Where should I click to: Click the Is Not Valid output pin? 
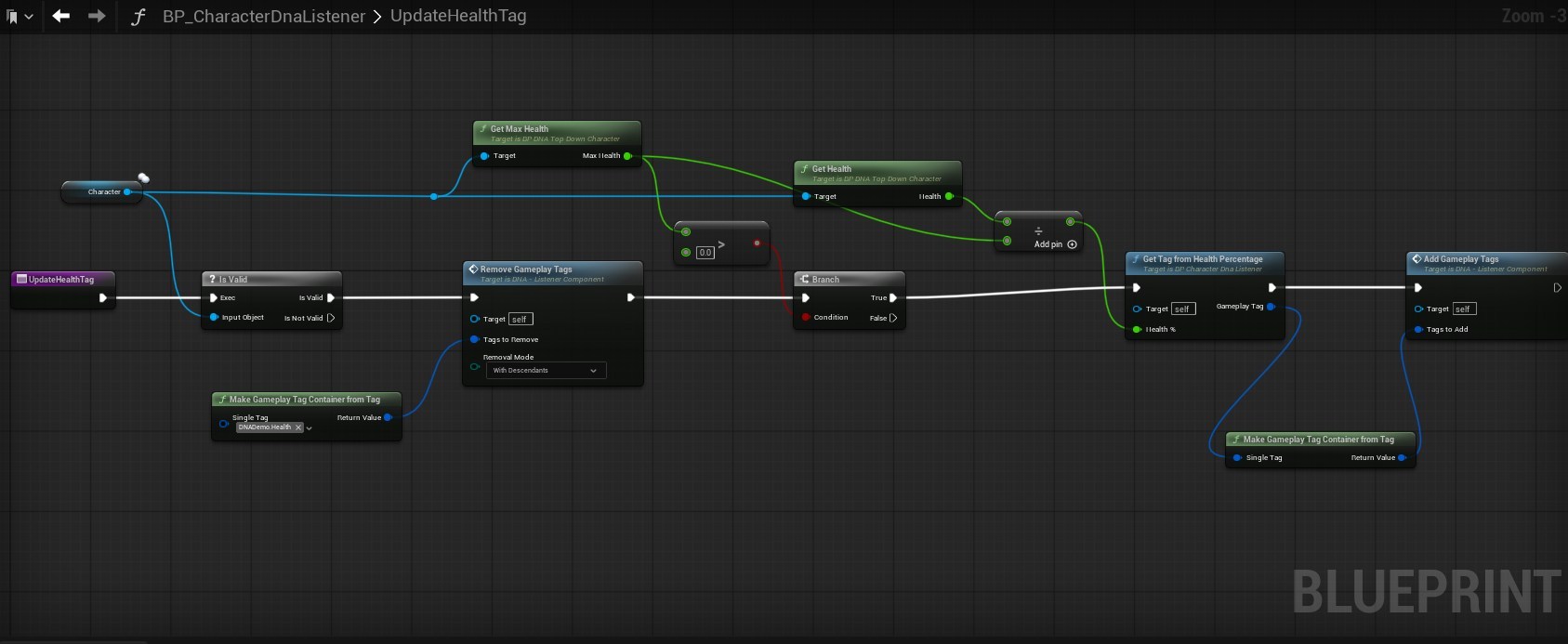331,318
